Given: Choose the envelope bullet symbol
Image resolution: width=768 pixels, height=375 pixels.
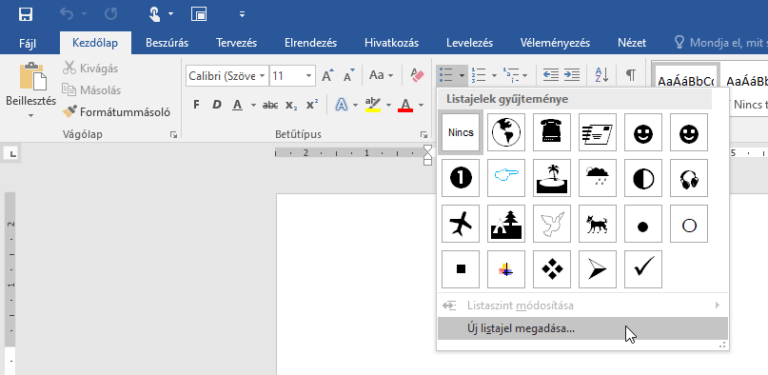Looking at the screenshot, I should tap(598, 132).
